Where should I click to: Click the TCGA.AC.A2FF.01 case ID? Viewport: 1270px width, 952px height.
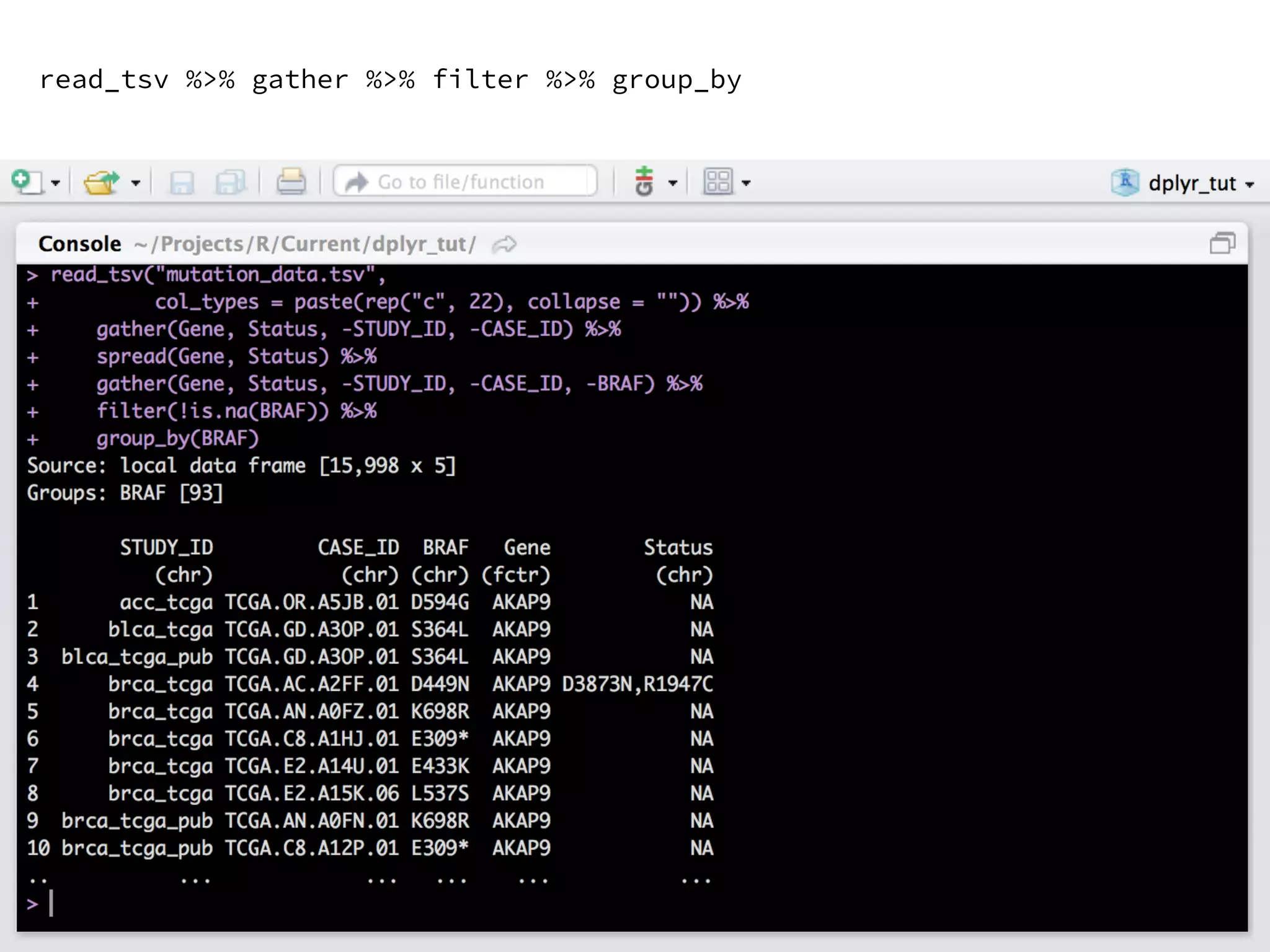[x=312, y=684]
